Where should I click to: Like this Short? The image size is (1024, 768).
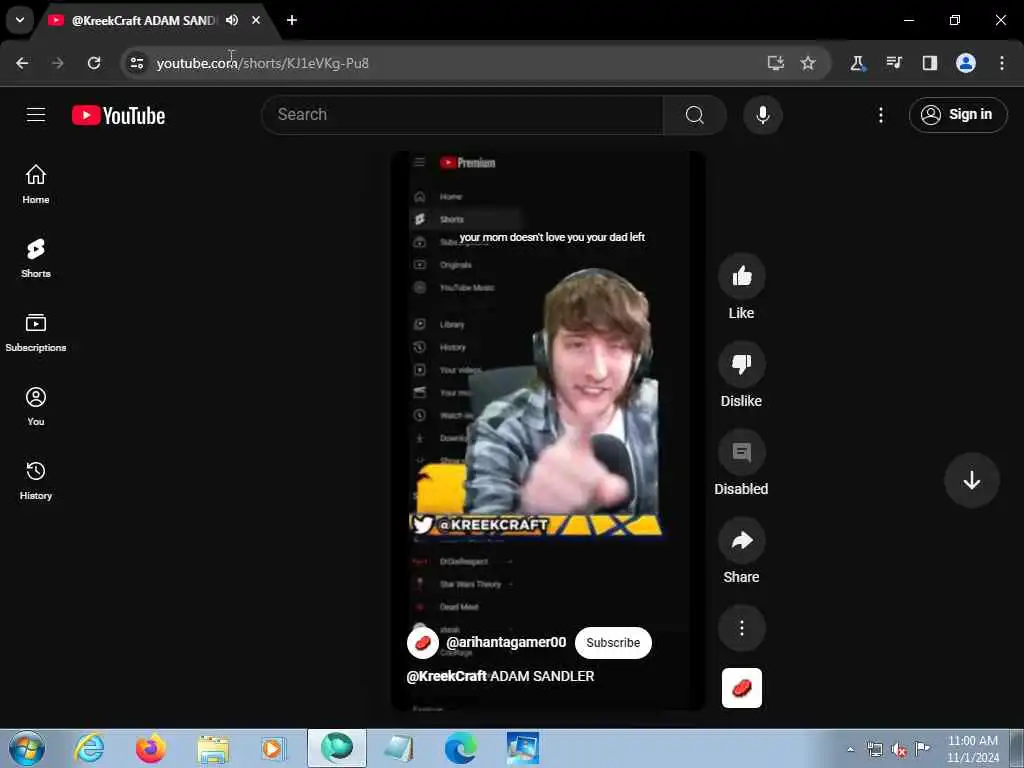point(741,276)
